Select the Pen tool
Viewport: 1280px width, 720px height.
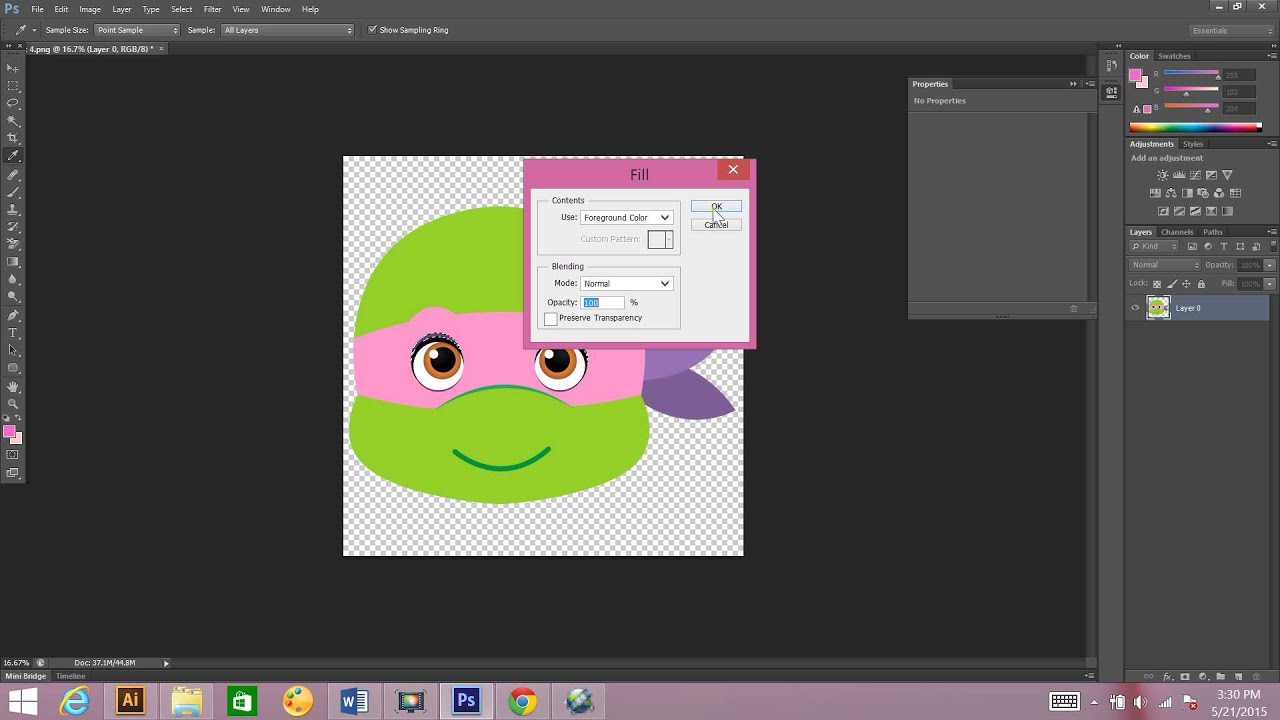coord(13,315)
